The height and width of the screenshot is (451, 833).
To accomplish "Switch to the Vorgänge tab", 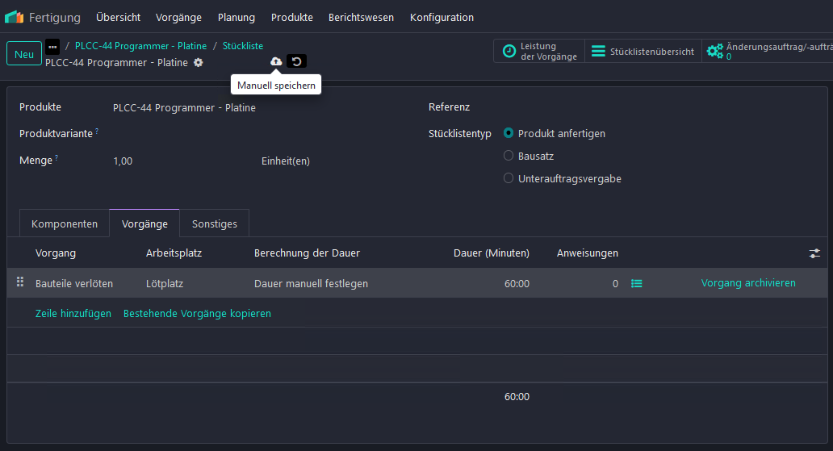I will [x=144, y=224].
